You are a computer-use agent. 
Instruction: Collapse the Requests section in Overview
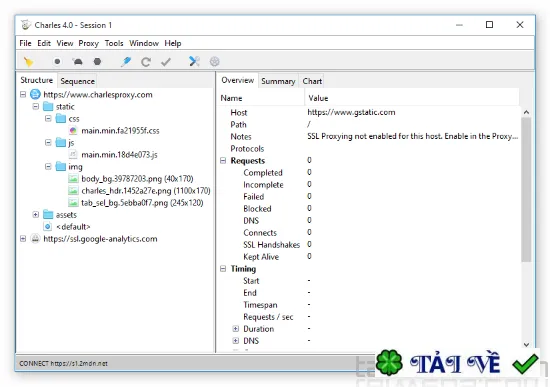click(x=223, y=160)
